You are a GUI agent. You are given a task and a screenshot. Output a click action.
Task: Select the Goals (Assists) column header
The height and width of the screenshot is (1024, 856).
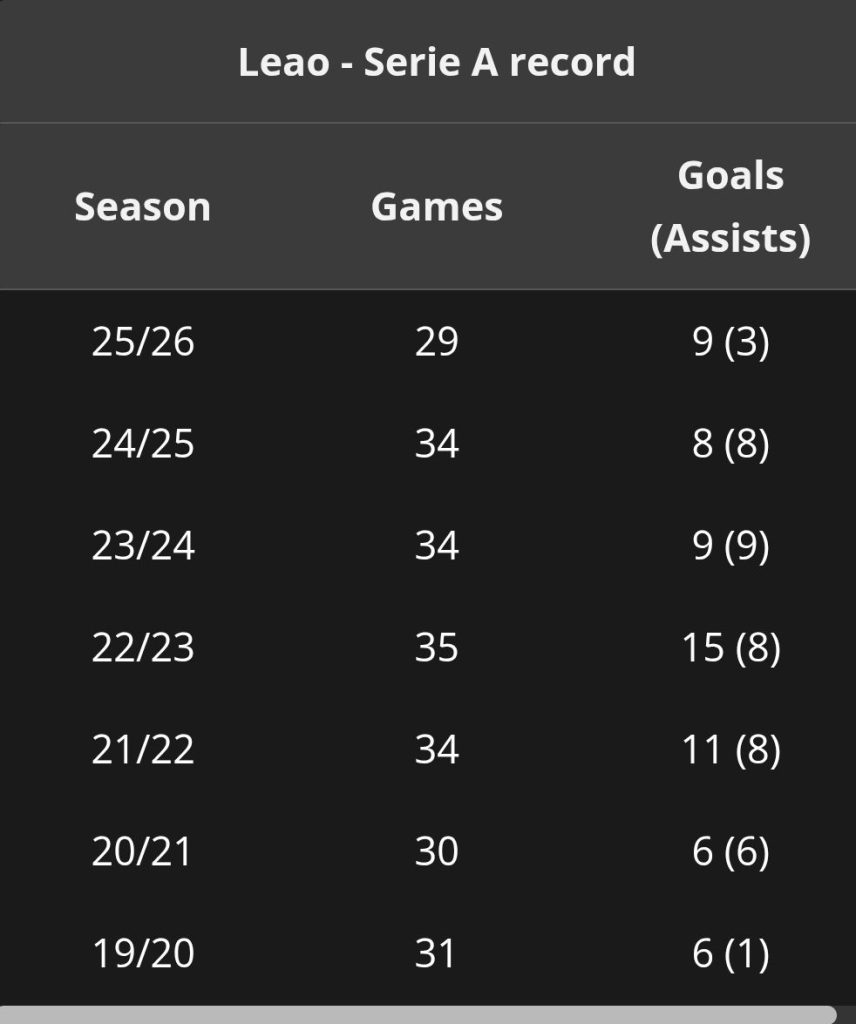point(730,206)
